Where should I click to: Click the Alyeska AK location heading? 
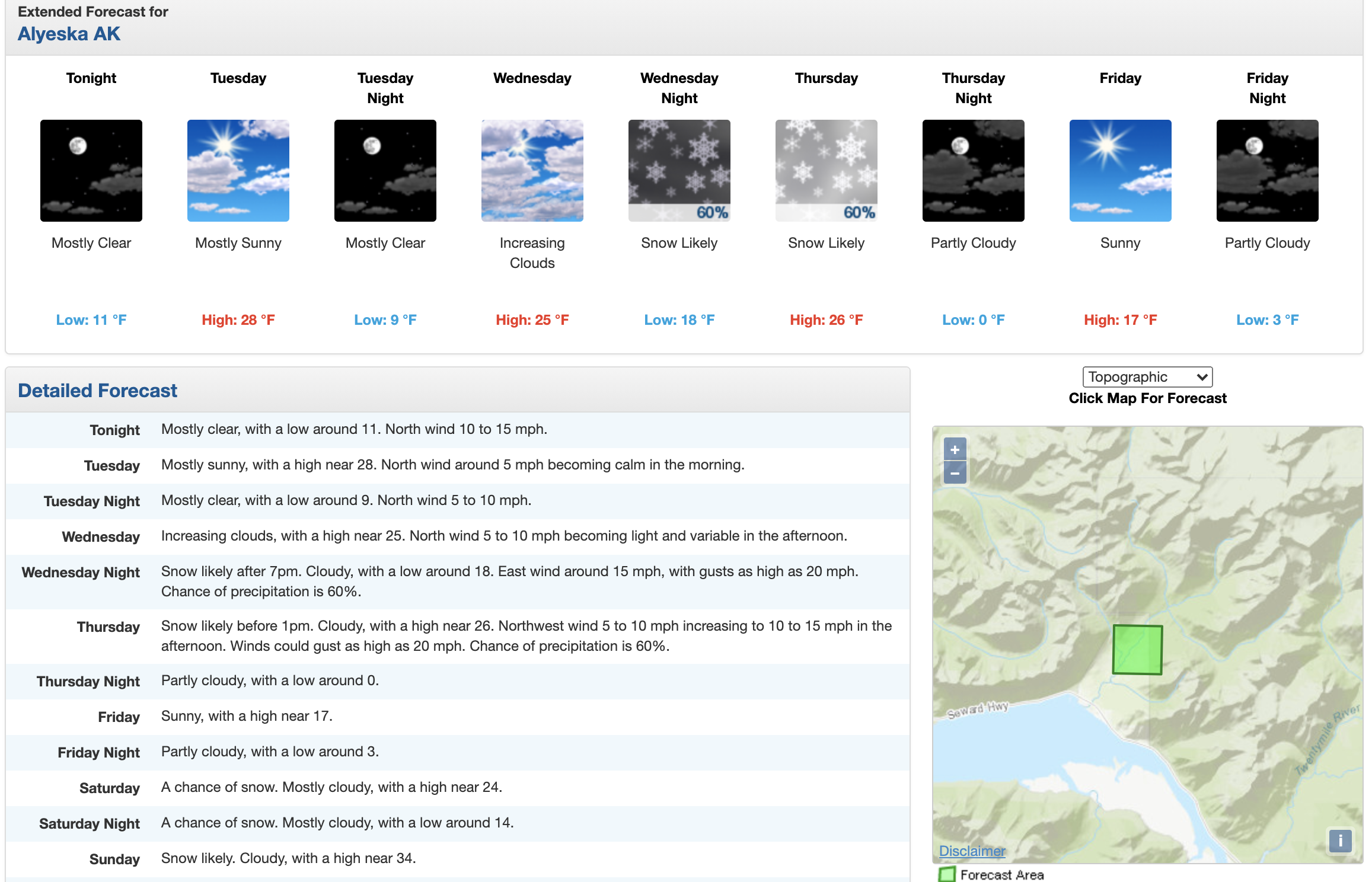(x=69, y=34)
